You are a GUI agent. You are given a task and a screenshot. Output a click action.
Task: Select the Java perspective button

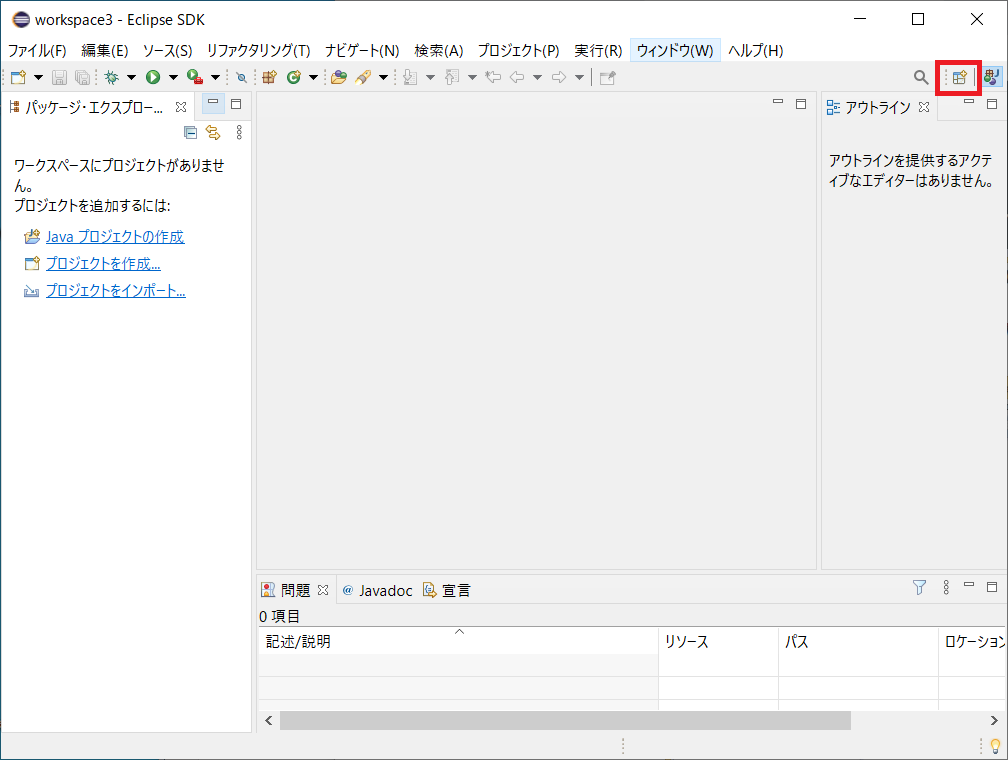click(991, 78)
